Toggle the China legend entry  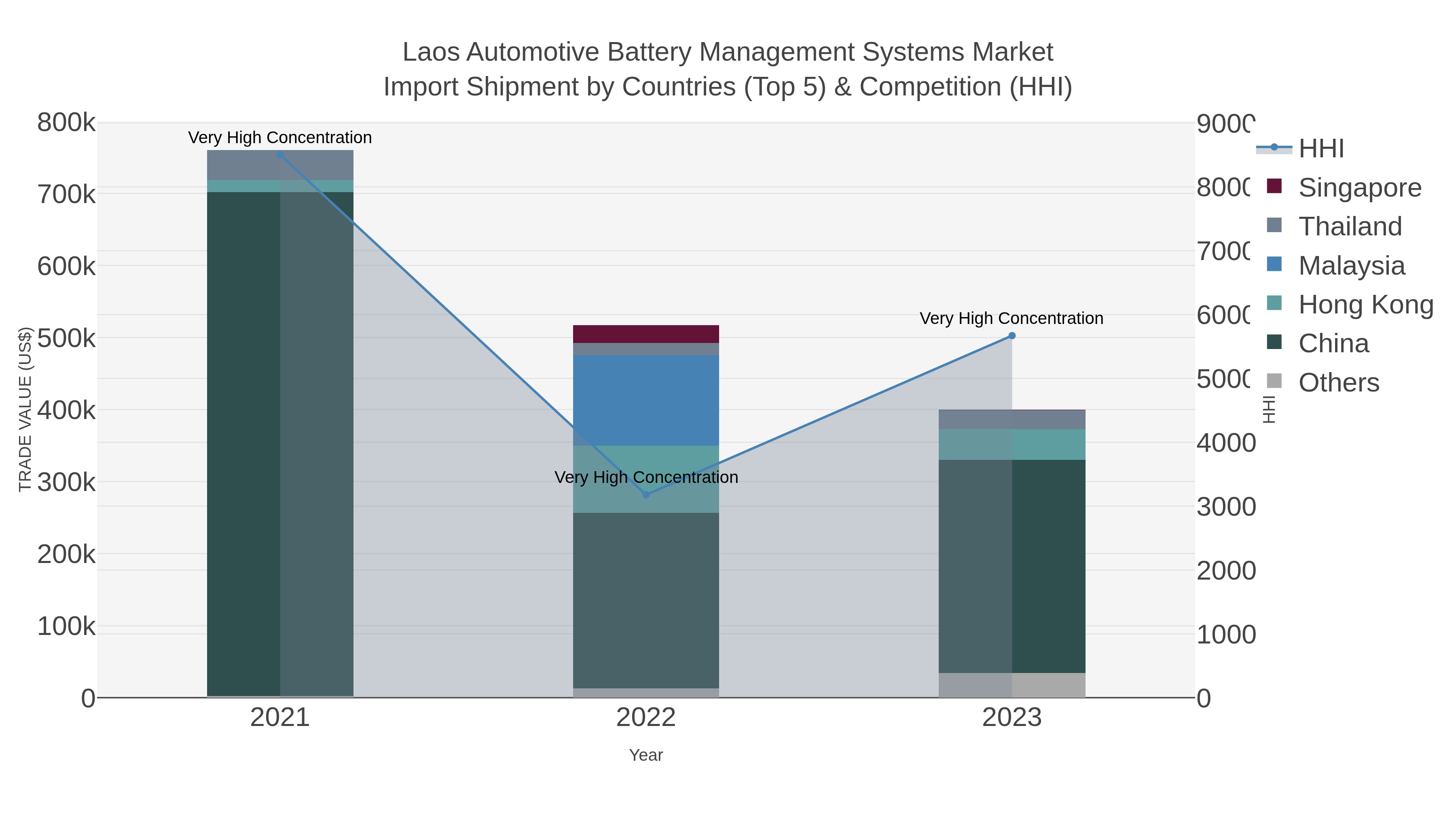click(1318, 344)
